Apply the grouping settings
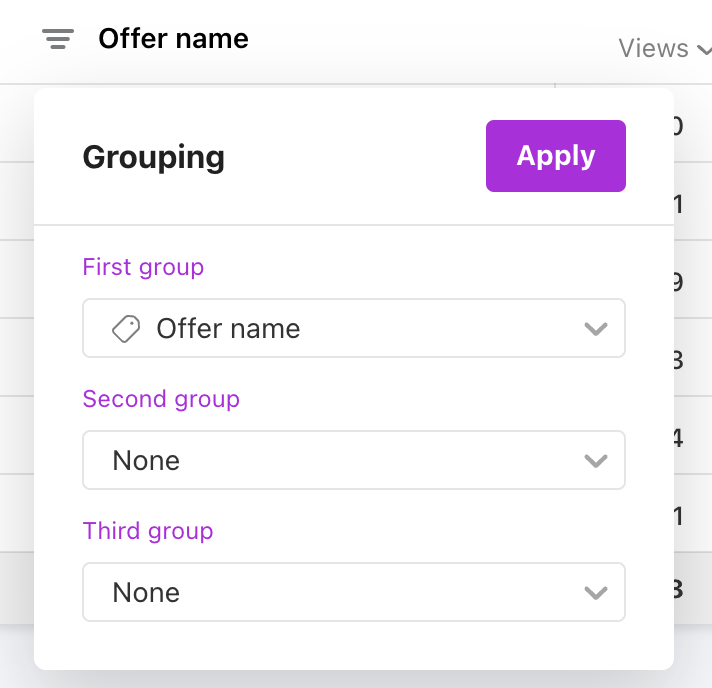The height and width of the screenshot is (688, 712). pos(556,156)
